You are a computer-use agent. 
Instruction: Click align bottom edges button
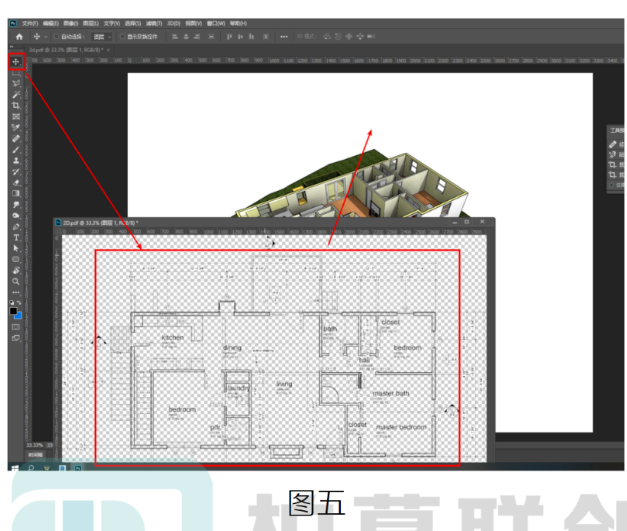252,37
